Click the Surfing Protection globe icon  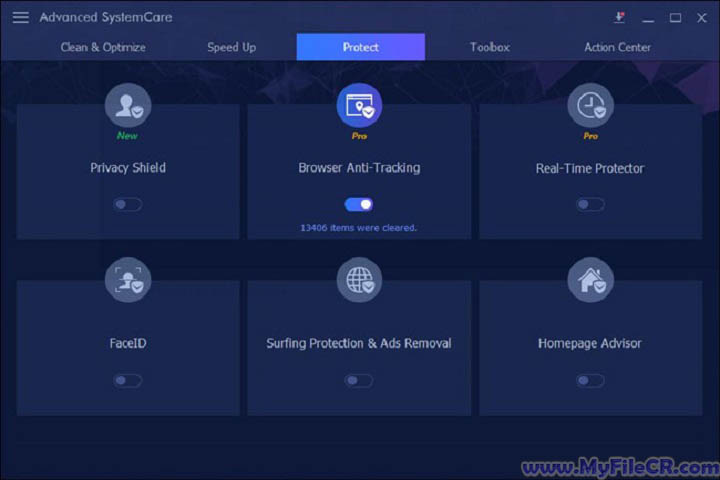[x=360, y=280]
